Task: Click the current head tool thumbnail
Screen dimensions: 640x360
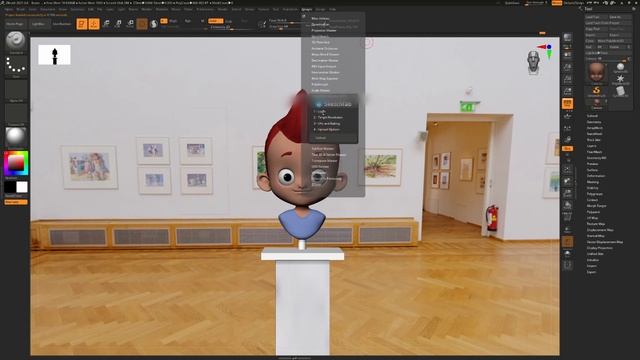Action: pyautogui.click(x=596, y=73)
